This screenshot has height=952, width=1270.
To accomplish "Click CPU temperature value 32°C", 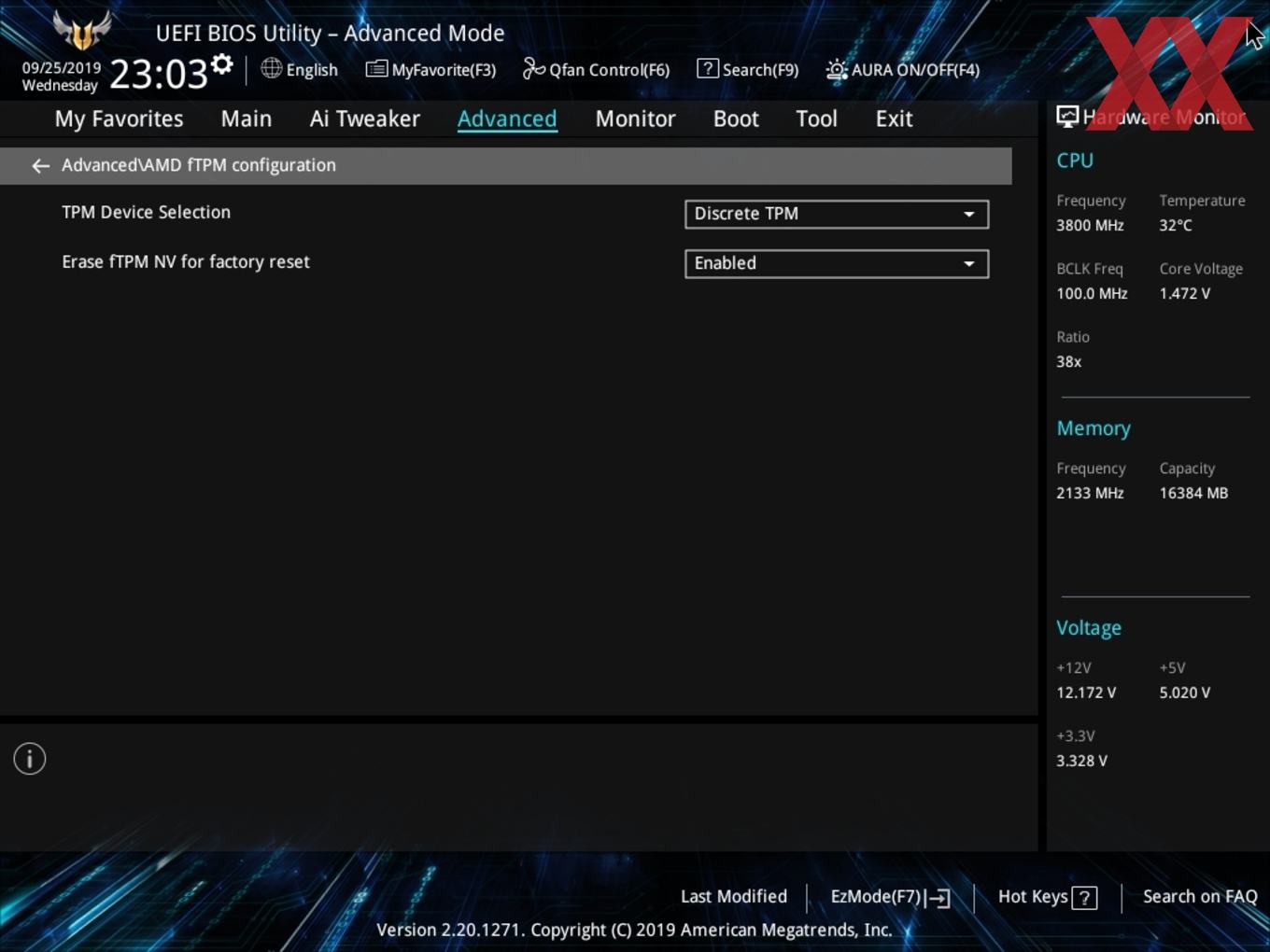I will tap(1176, 225).
